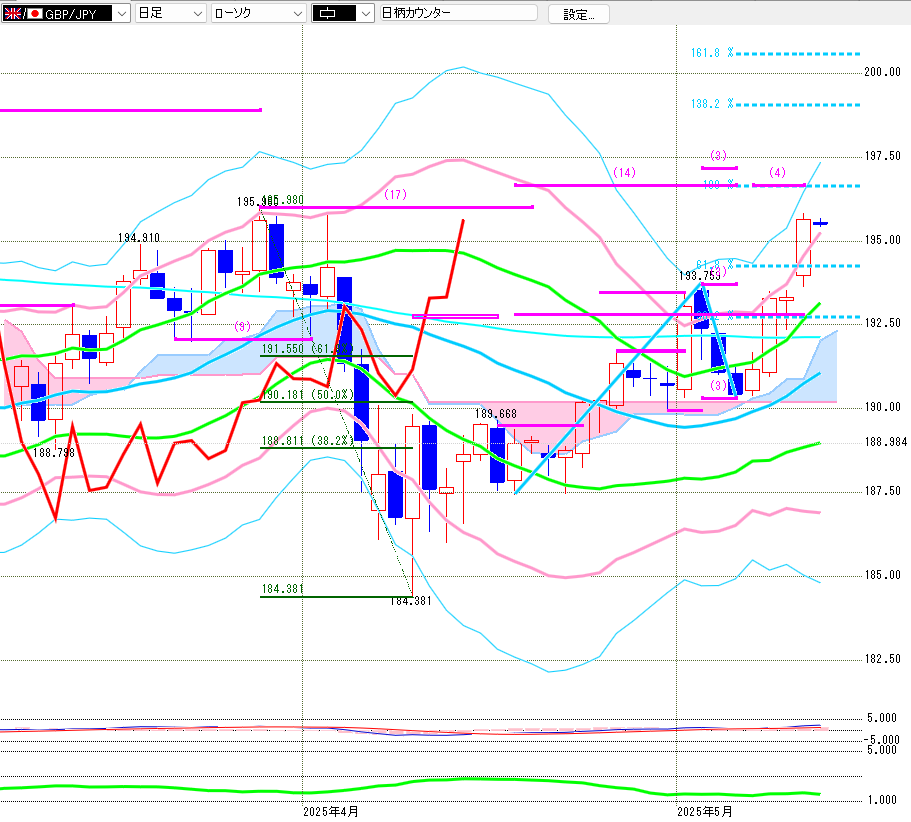This screenshot has width=911, height=822.
Task: Click the 194.910 high price label
Action: point(139,238)
